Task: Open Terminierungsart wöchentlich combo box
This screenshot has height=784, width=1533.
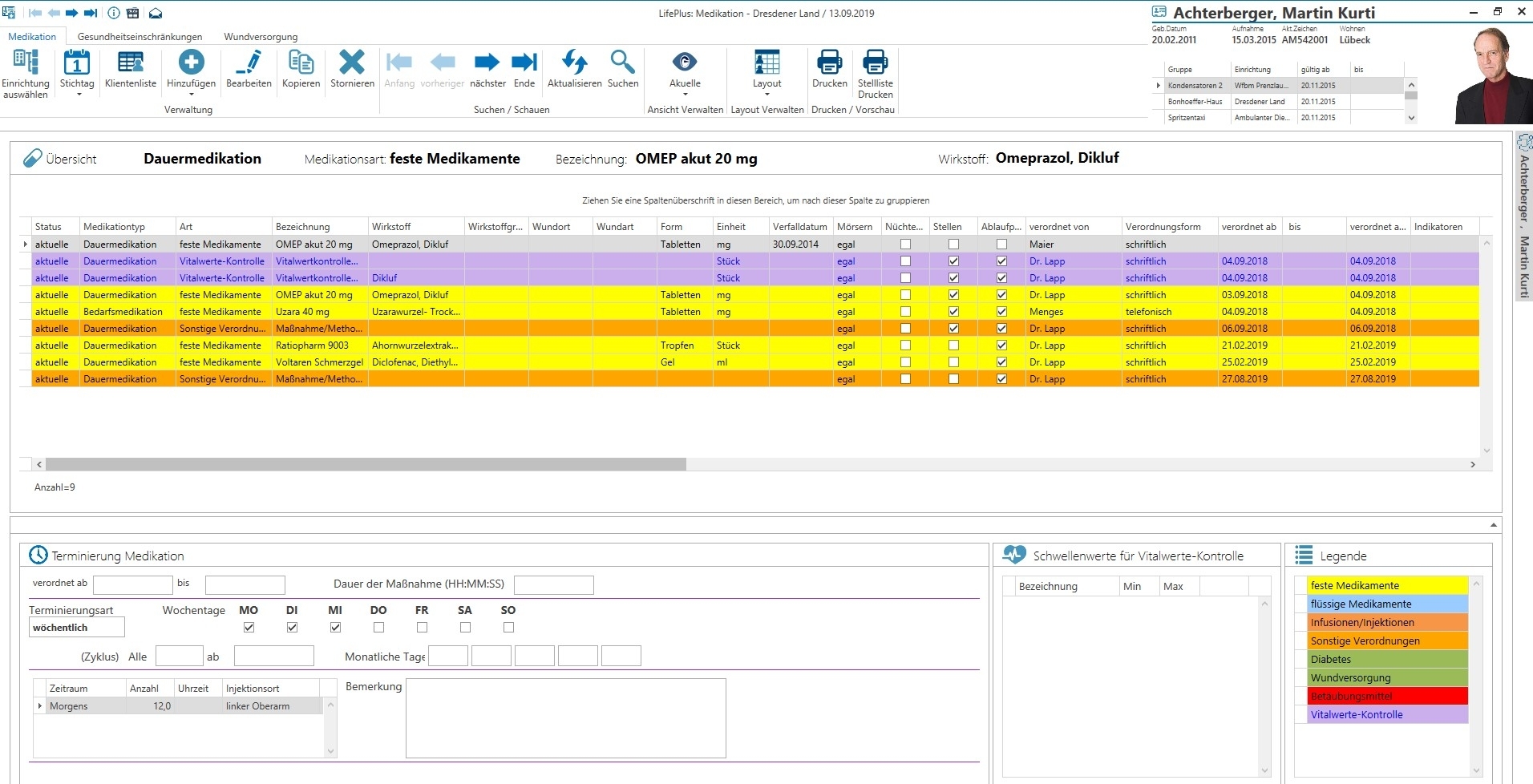Action: click(77, 628)
